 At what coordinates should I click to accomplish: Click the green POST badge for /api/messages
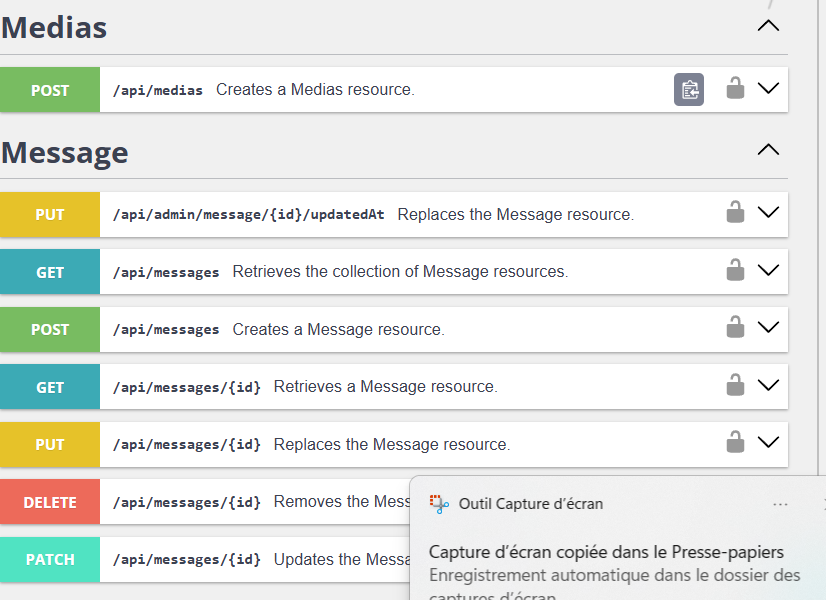click(50, 329)
